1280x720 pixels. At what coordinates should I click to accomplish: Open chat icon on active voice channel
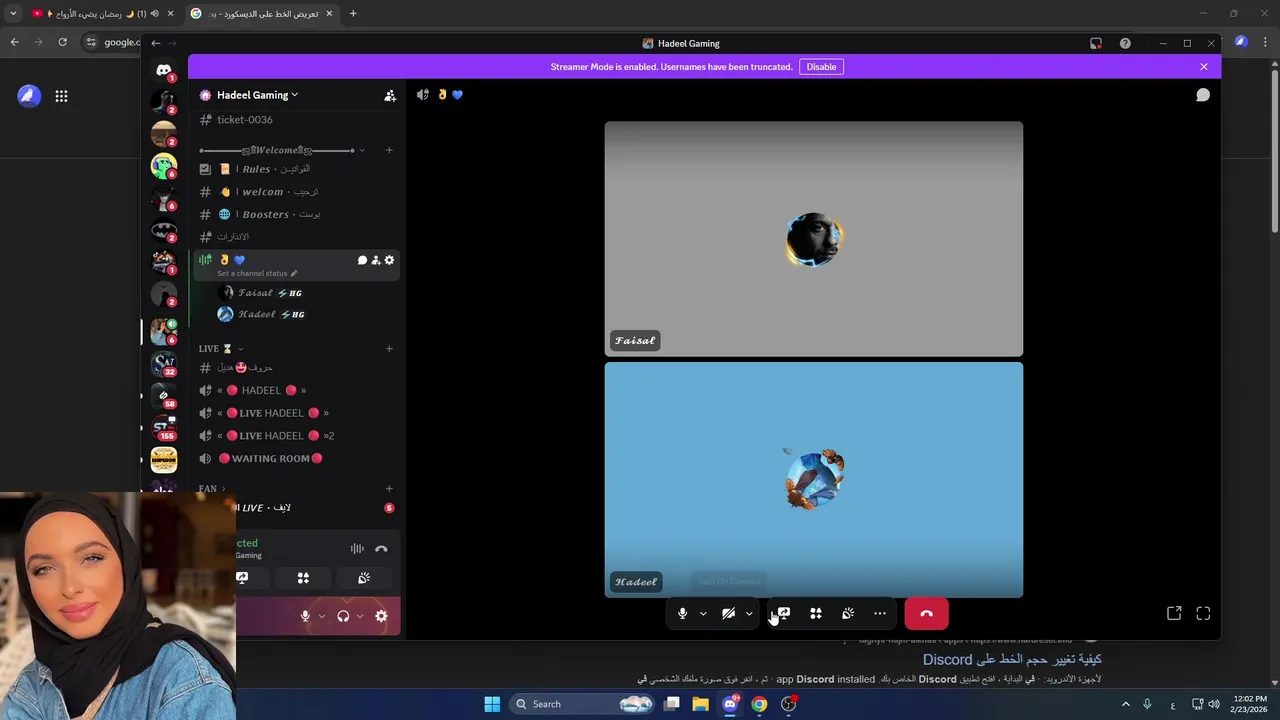pyautogui.click(x=362, y=260)
